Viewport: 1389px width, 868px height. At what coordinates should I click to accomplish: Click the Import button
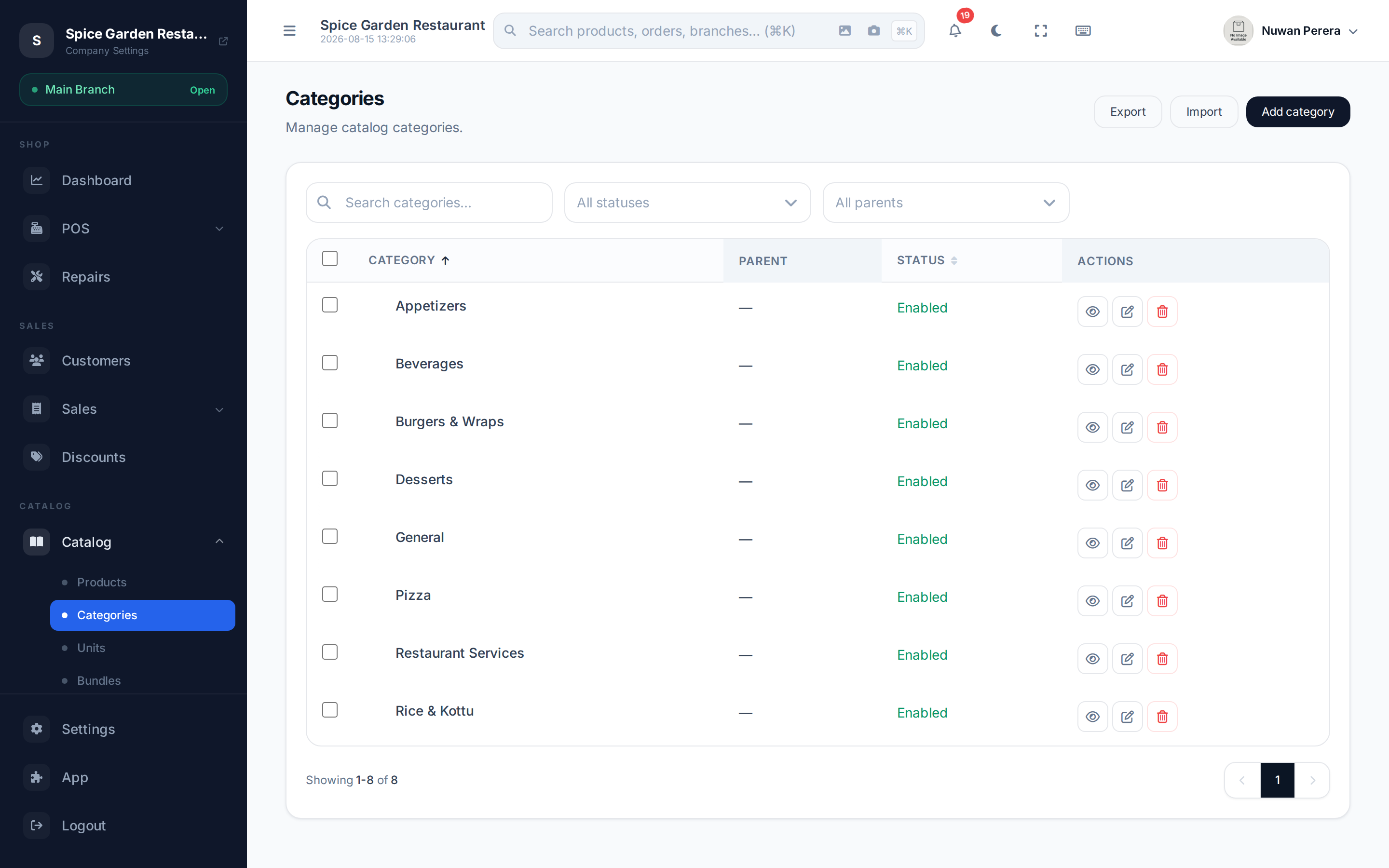click(1204, 112)
